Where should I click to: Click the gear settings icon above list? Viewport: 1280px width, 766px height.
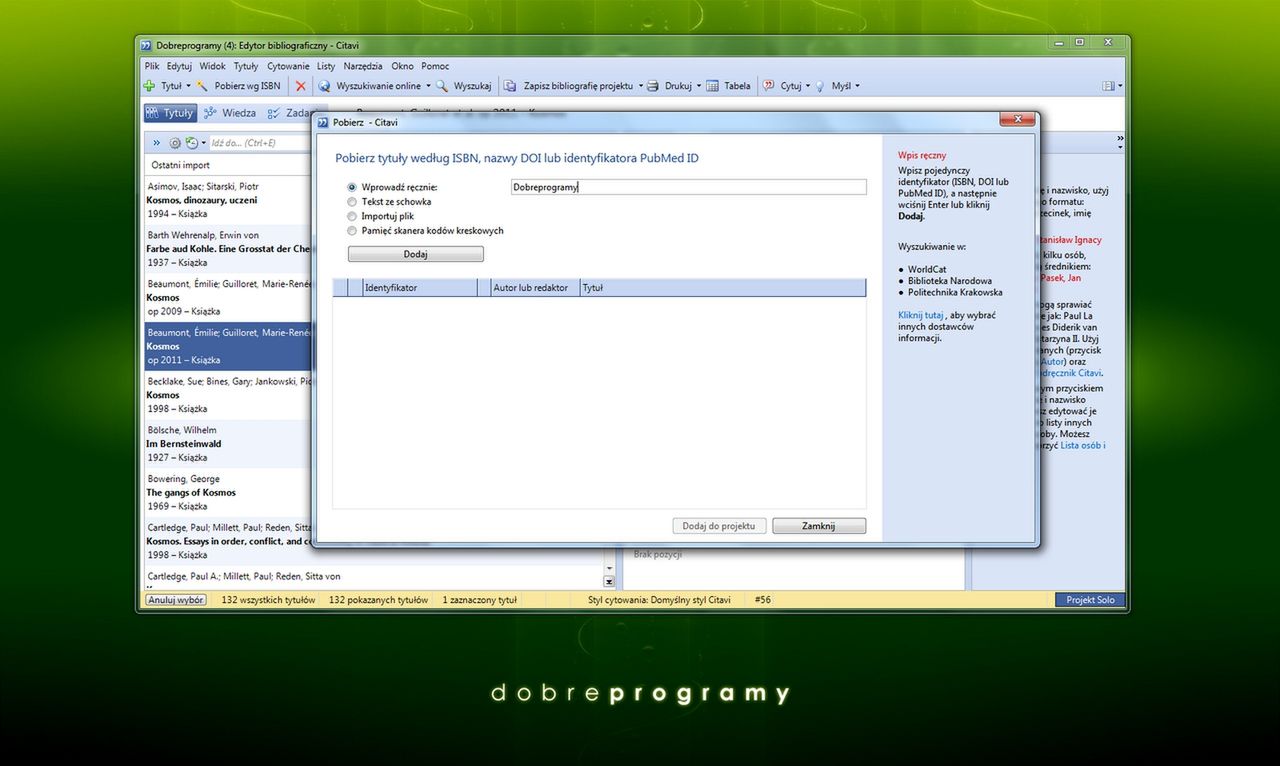click(x=175, y=143)
